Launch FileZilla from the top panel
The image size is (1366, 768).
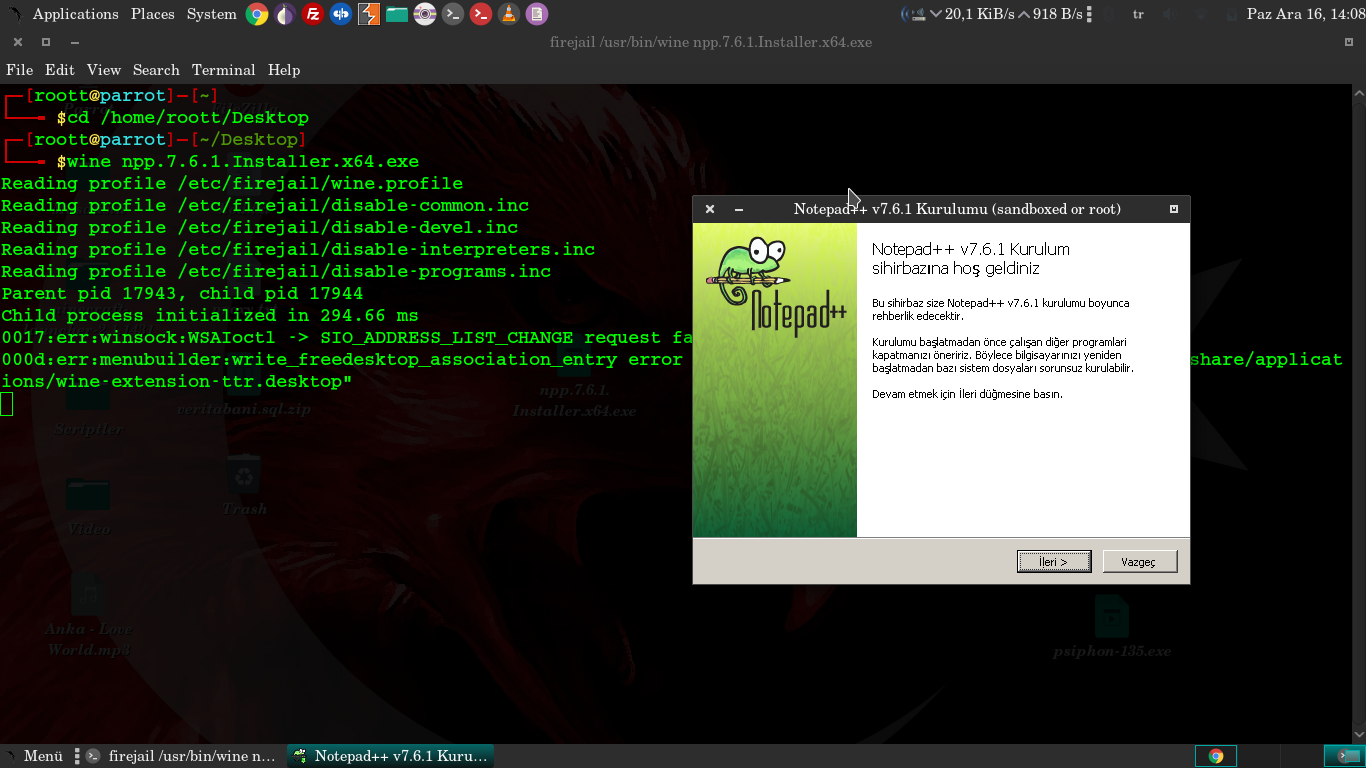[313, 14]
